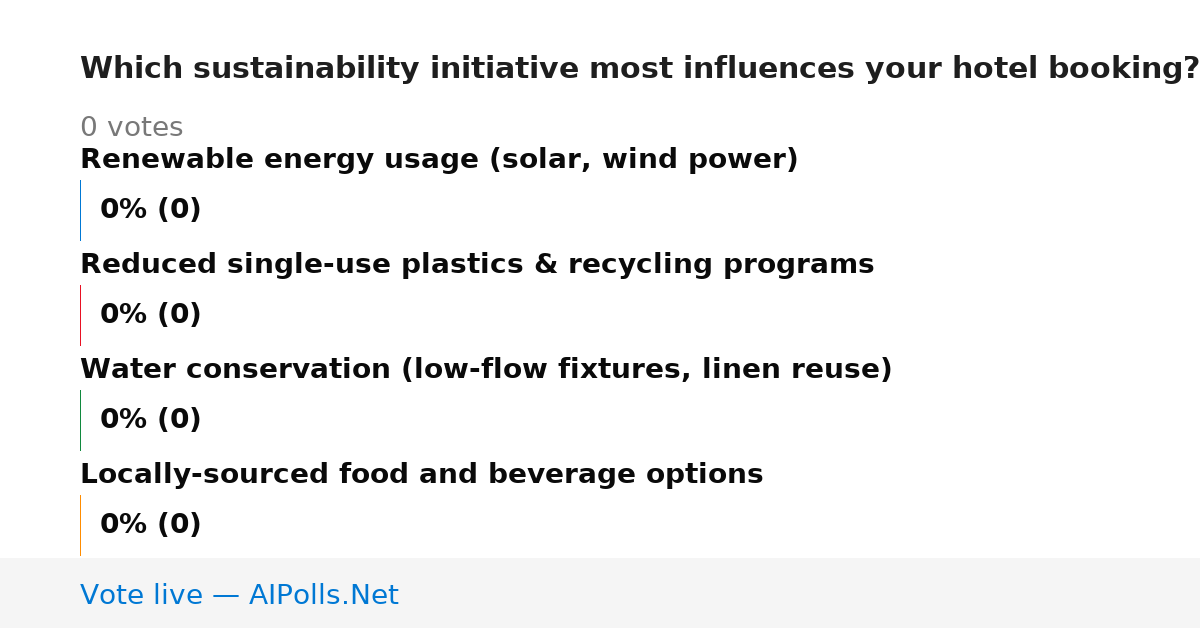
Task: Click '0% (0)' result under Reduced single-use plastics
Action: tap(151, 315)
